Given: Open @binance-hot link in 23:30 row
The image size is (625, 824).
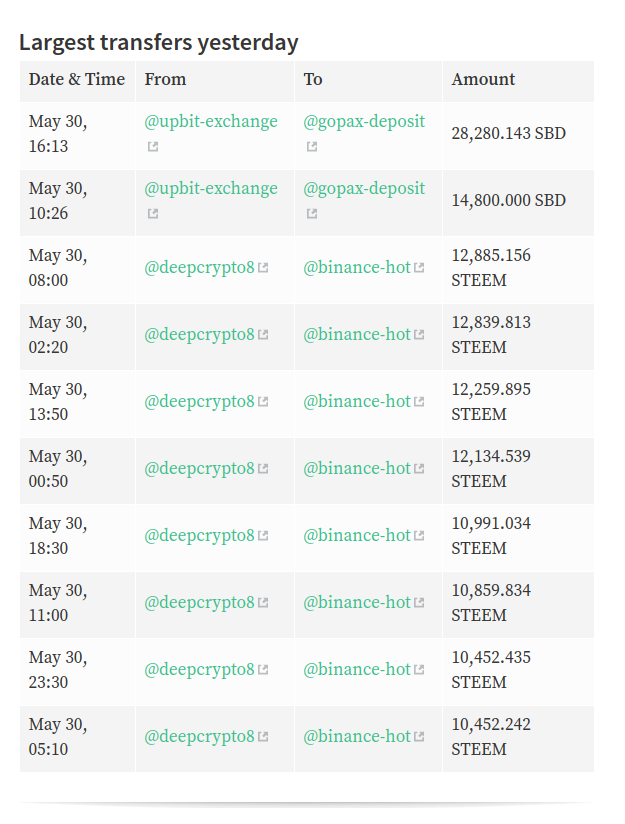Looking at the screenshot, I should tap(357, 669).
